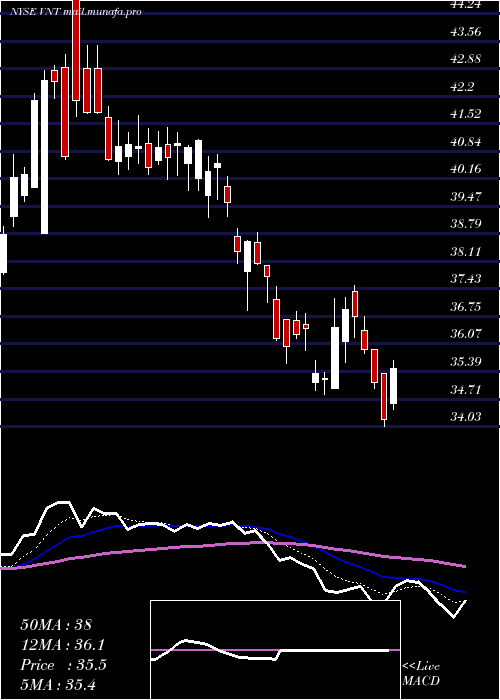Click the 44.24 price axis label
The width and height of the screenshot is (500, 700).
click(x=466, y=4)
